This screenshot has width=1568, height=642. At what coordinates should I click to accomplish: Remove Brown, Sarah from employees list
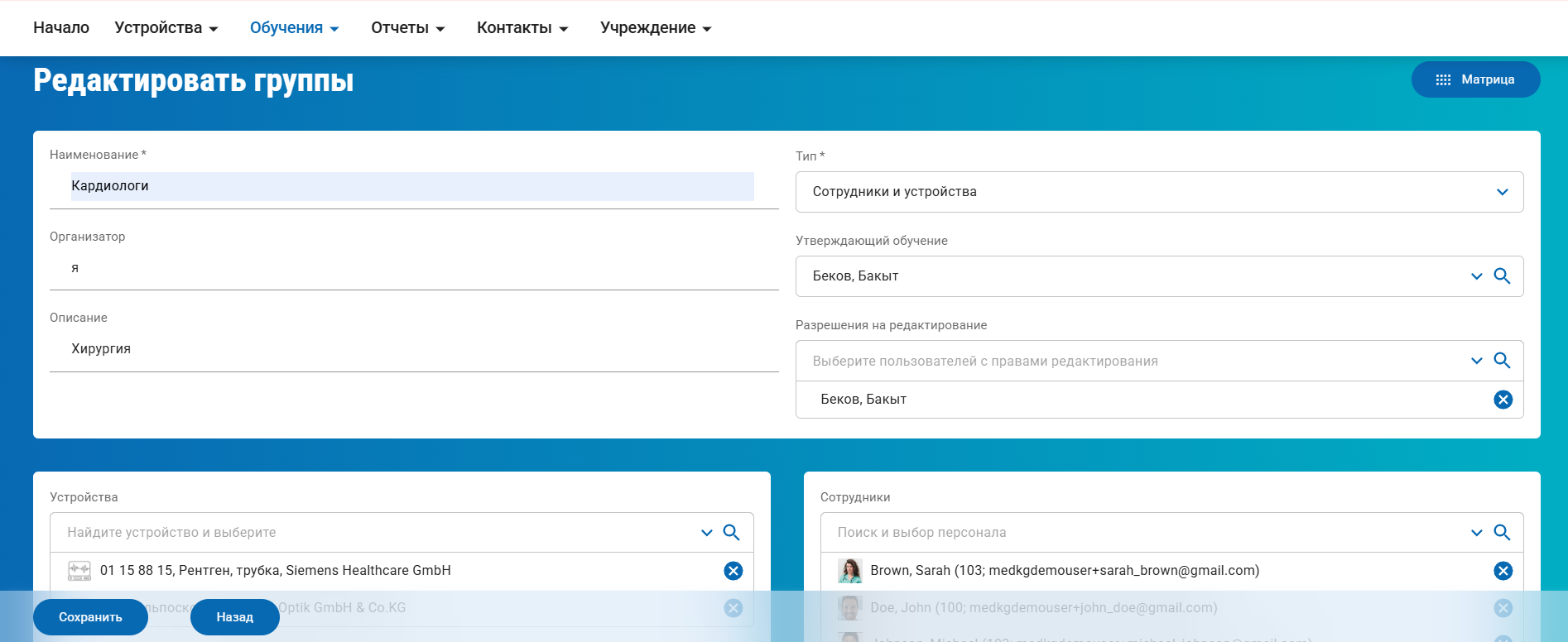pos(1503,571)
